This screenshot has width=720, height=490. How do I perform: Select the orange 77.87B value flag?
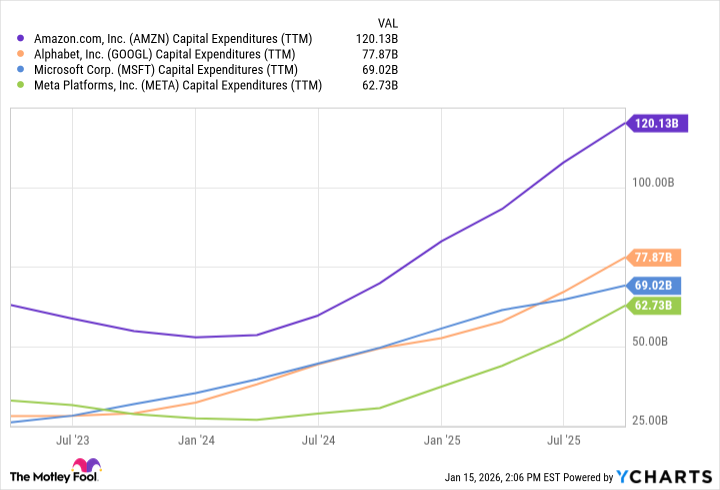pyautogui.click(x=656, y=257)
